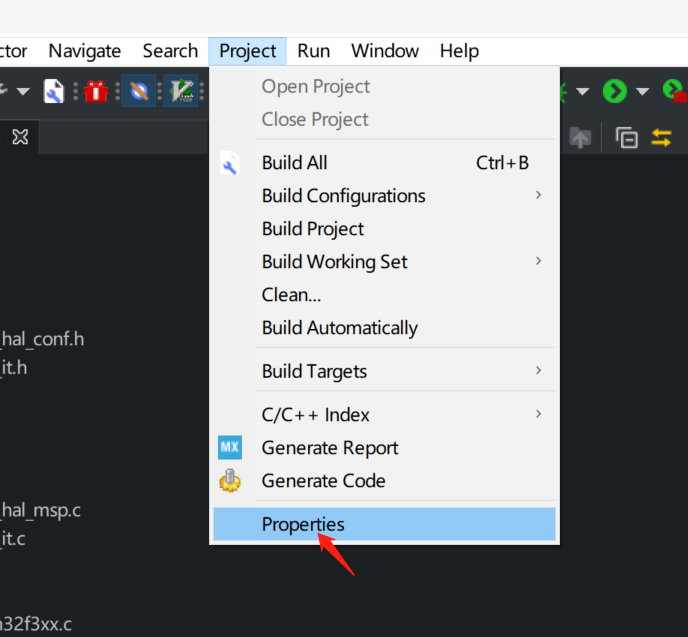Image resolution: width=688 pixels, height=637 pixels.
Task: Click the red gift box toolbar icon
Action: [96, 91]
